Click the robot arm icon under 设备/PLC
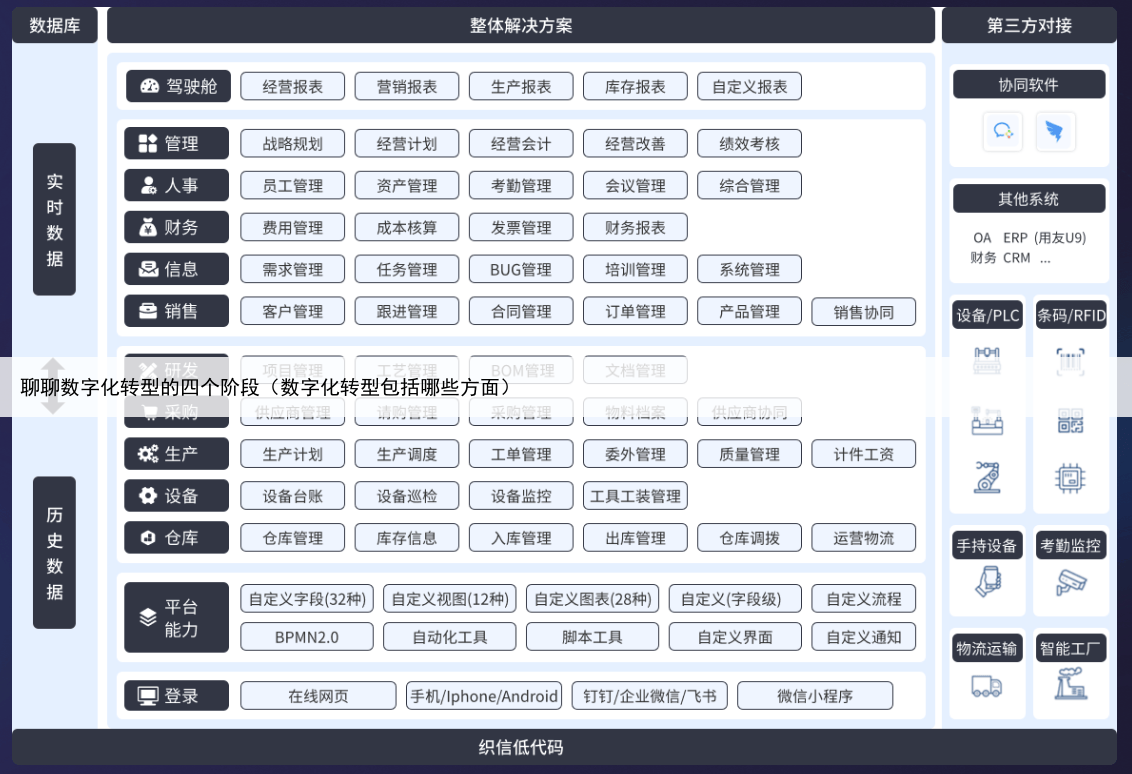The image size is (1132, 774). (x=987, y=477)
